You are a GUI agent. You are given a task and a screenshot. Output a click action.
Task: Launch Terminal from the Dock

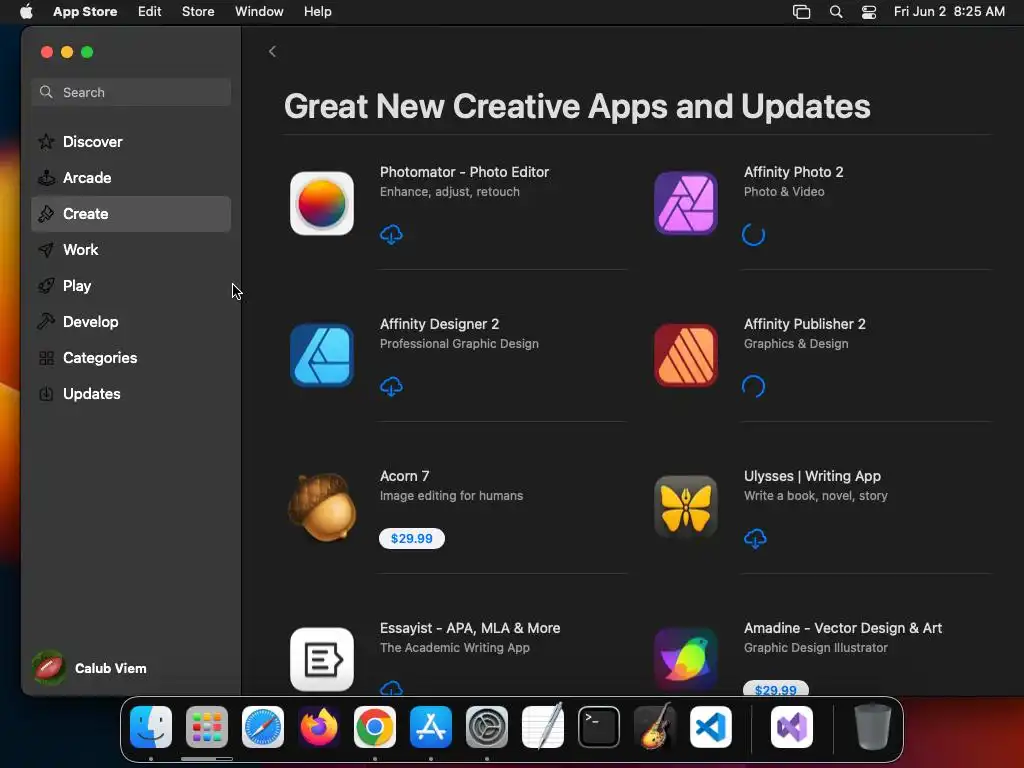(x=599, y=727)
